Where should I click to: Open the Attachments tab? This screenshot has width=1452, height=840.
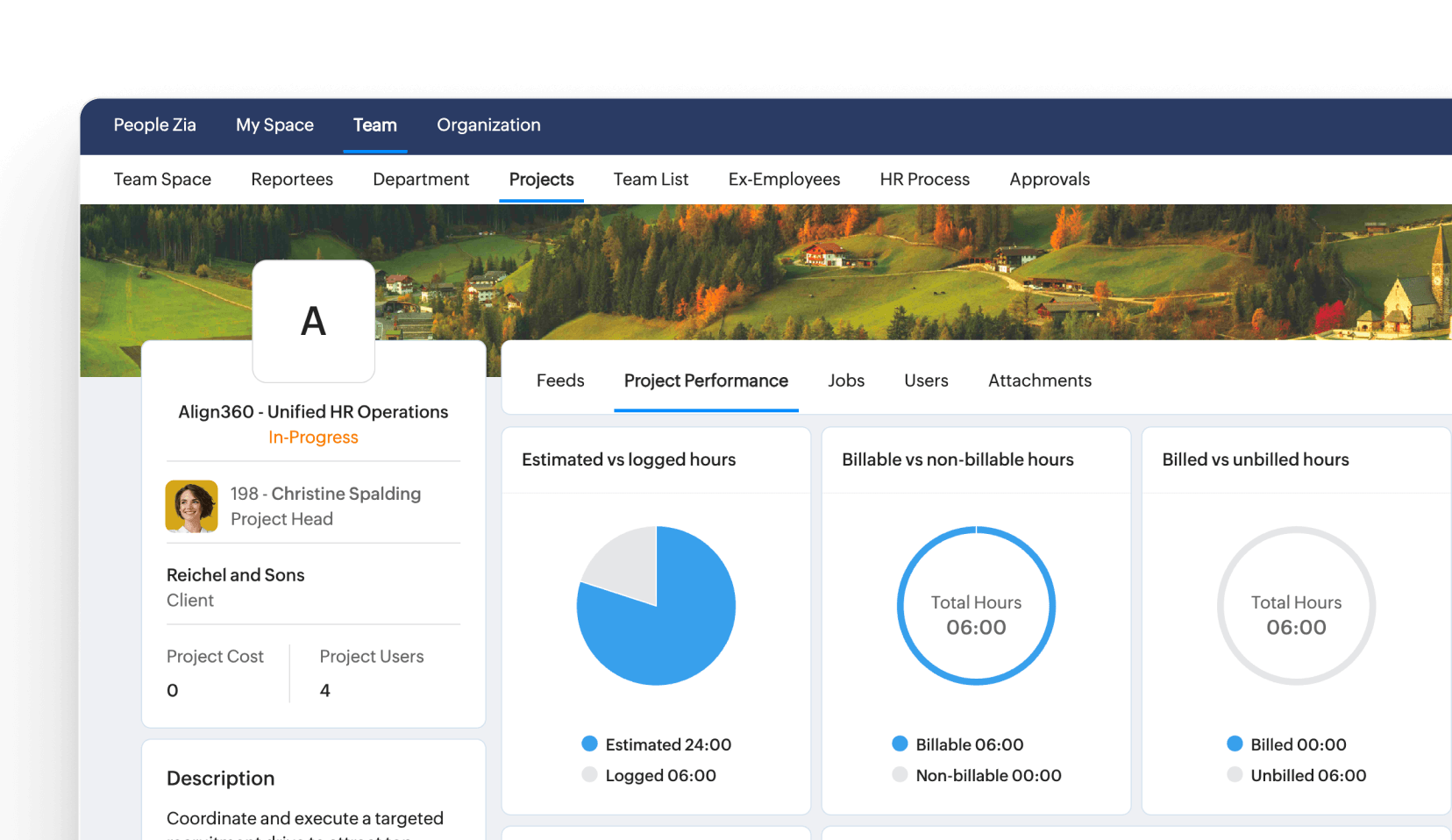(1040, 380)
